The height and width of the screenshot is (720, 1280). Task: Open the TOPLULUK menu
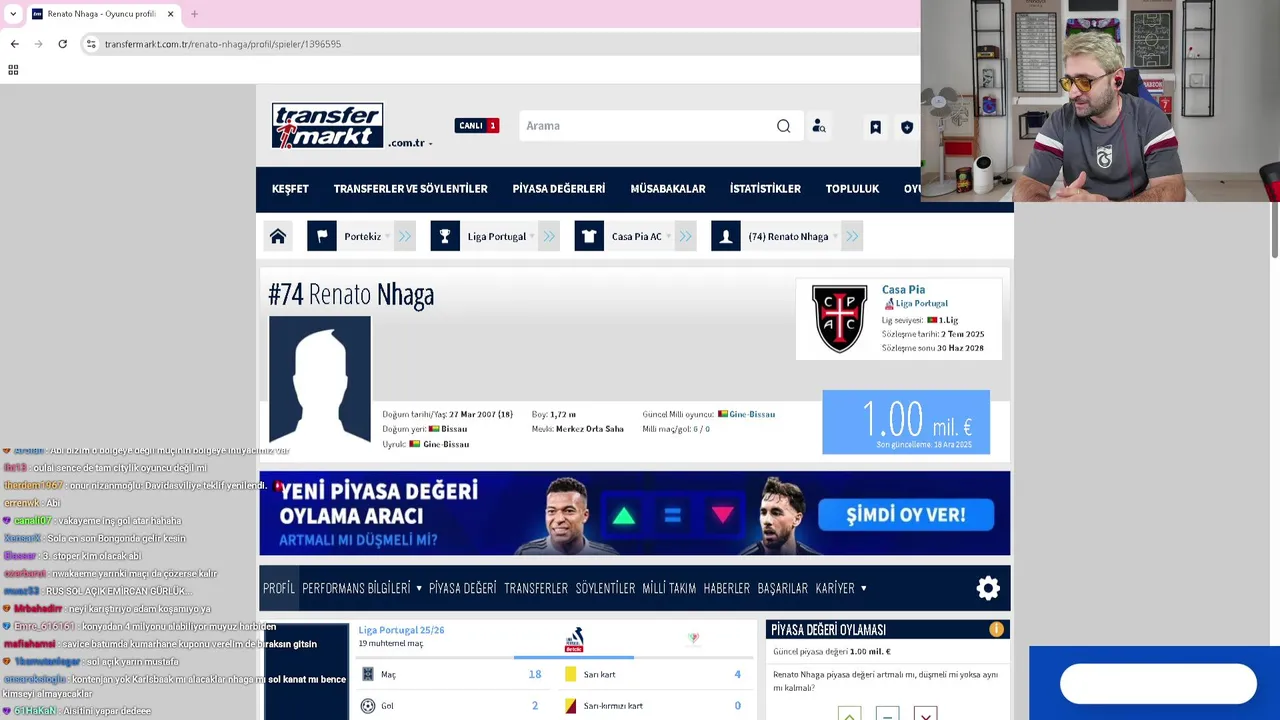(852, 189)
